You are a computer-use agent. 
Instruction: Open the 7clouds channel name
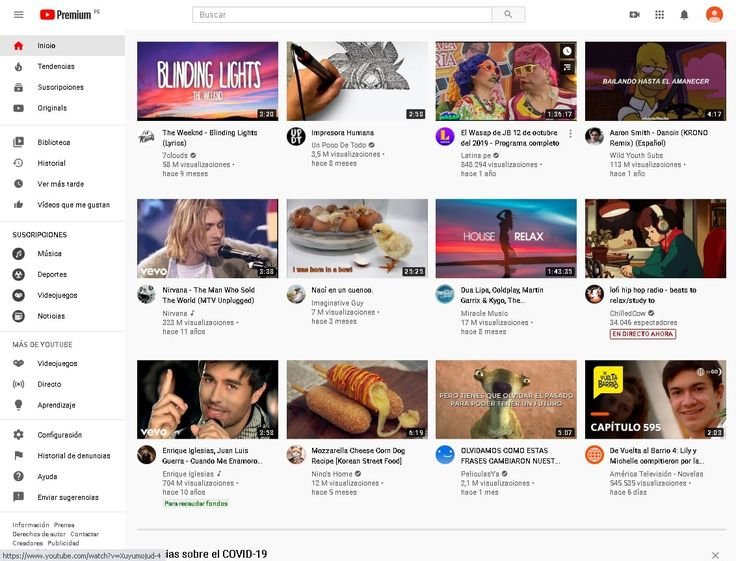pos(175,155)
